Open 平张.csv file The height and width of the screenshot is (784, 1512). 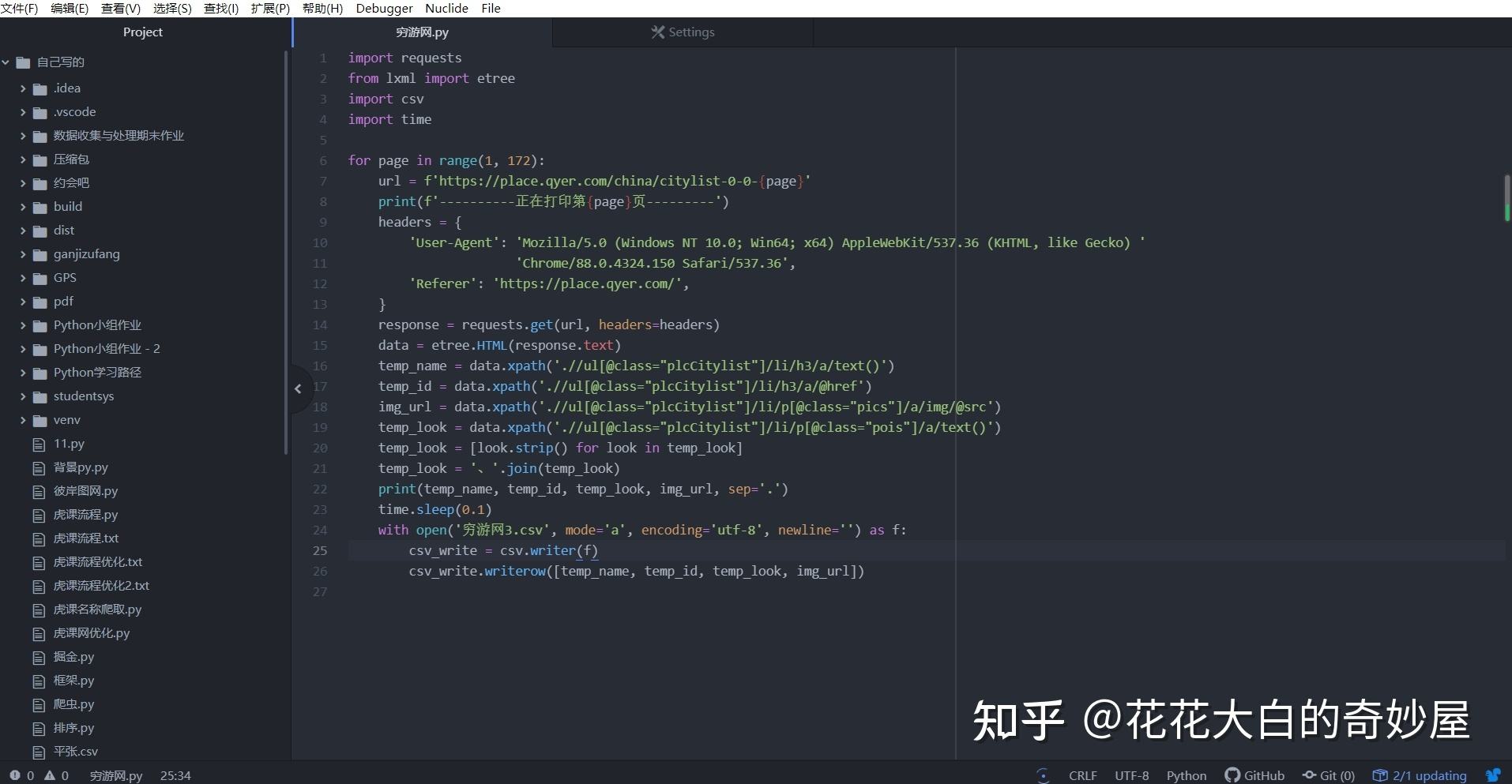pos(76,752)
